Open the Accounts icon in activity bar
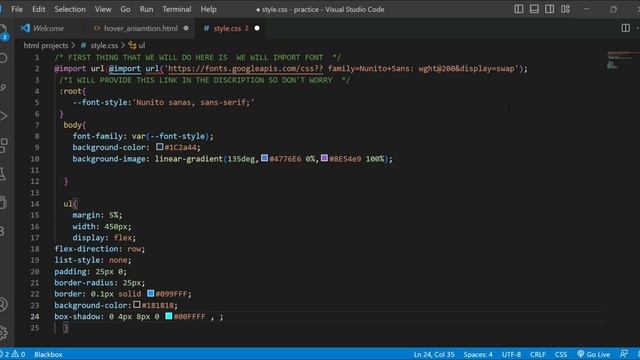The width and height of the screenshot is (640, 360). point(3,304)
